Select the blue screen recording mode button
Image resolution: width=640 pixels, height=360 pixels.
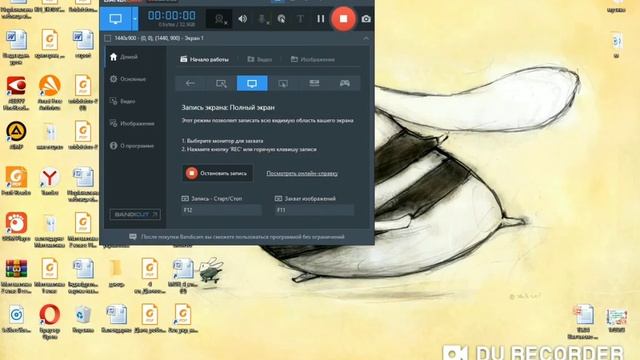coord(116,19)
